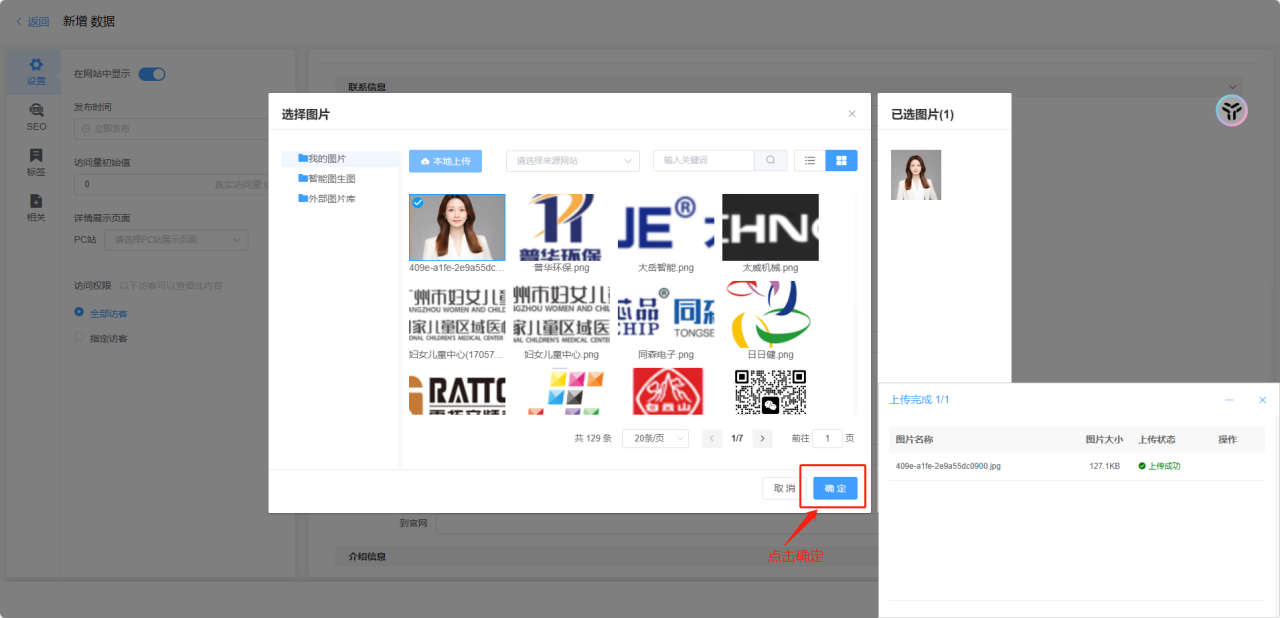Screen dimensions: 1280x618
Task: Select the 日日健.png thumbnail
Action: tap(770, 314)
